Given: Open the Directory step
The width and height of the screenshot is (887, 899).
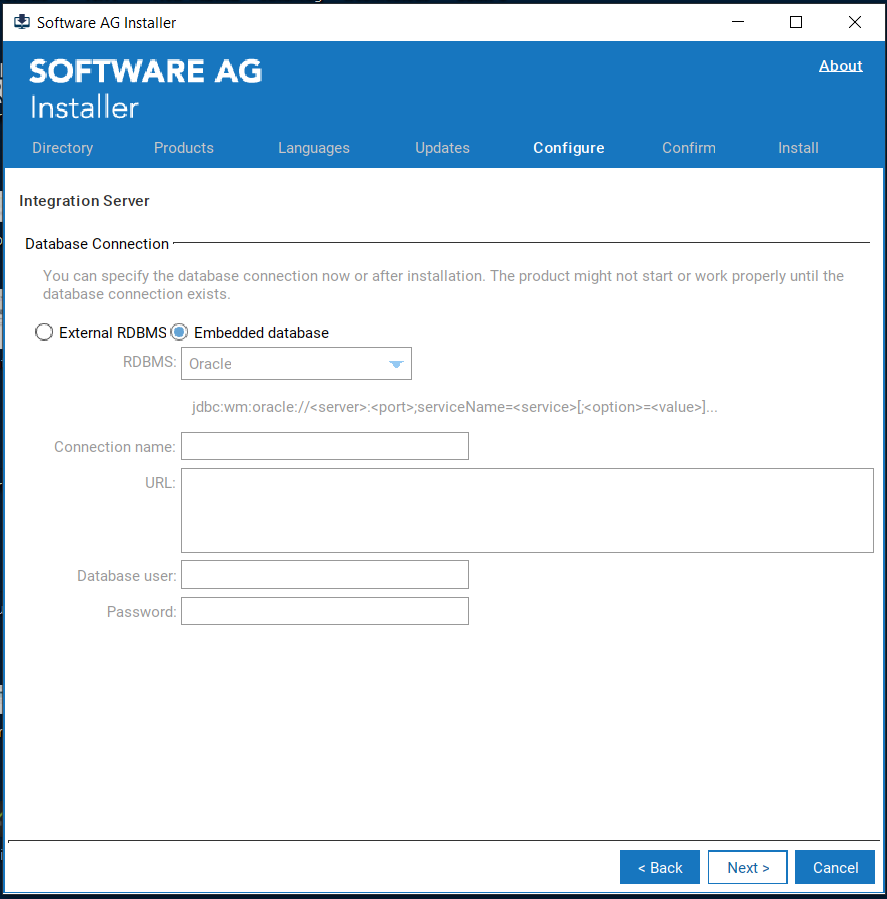Looking at the screenshot, I should point(62,147).
